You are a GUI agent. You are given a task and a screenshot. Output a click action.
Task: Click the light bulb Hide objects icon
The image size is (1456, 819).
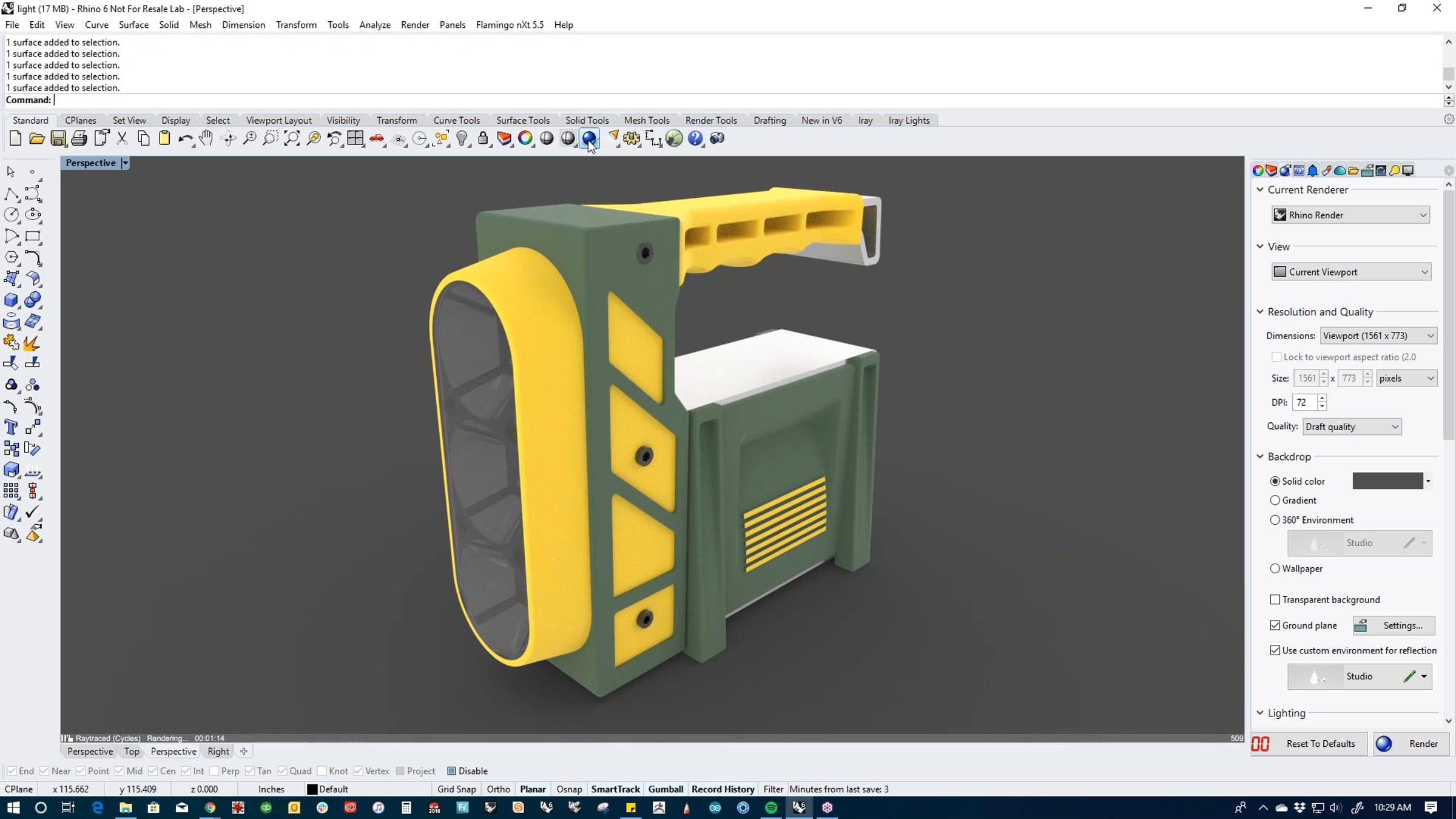462,138
